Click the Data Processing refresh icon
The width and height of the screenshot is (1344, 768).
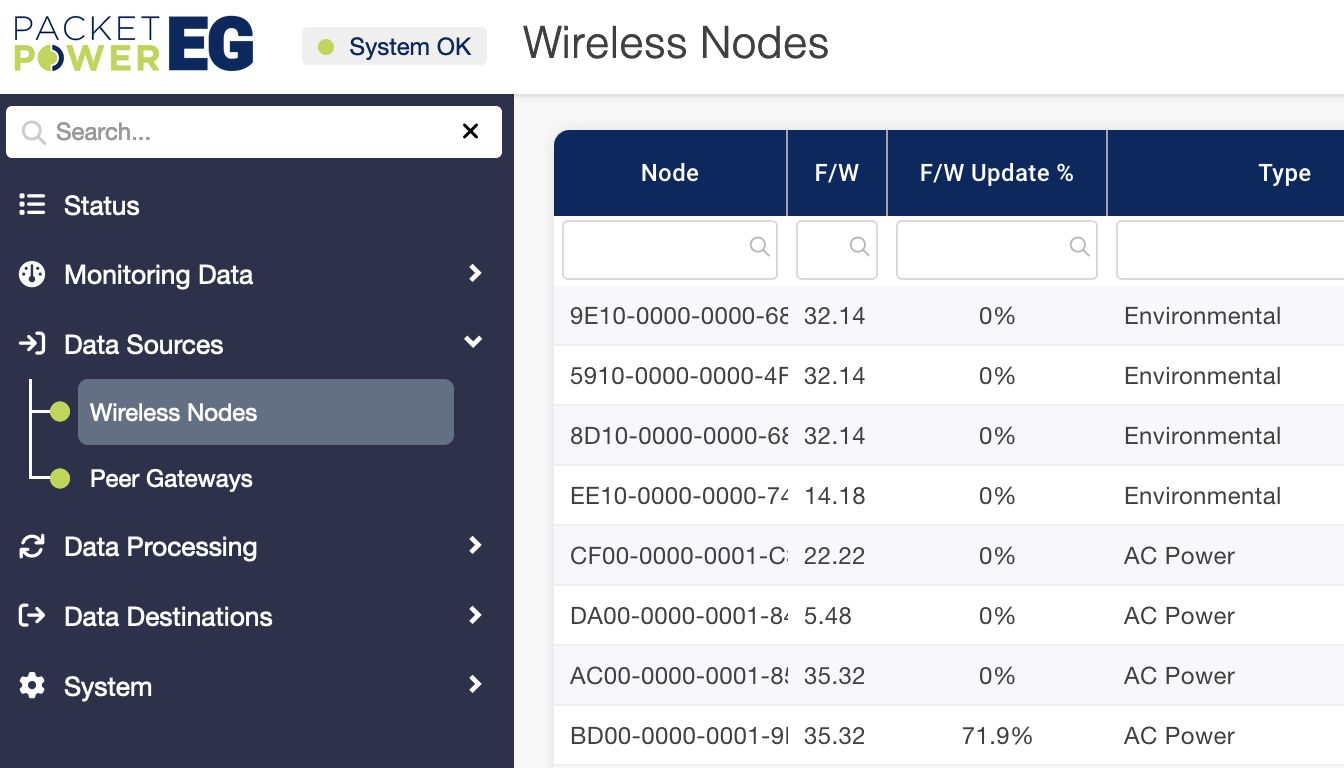(x=32, y=546)
